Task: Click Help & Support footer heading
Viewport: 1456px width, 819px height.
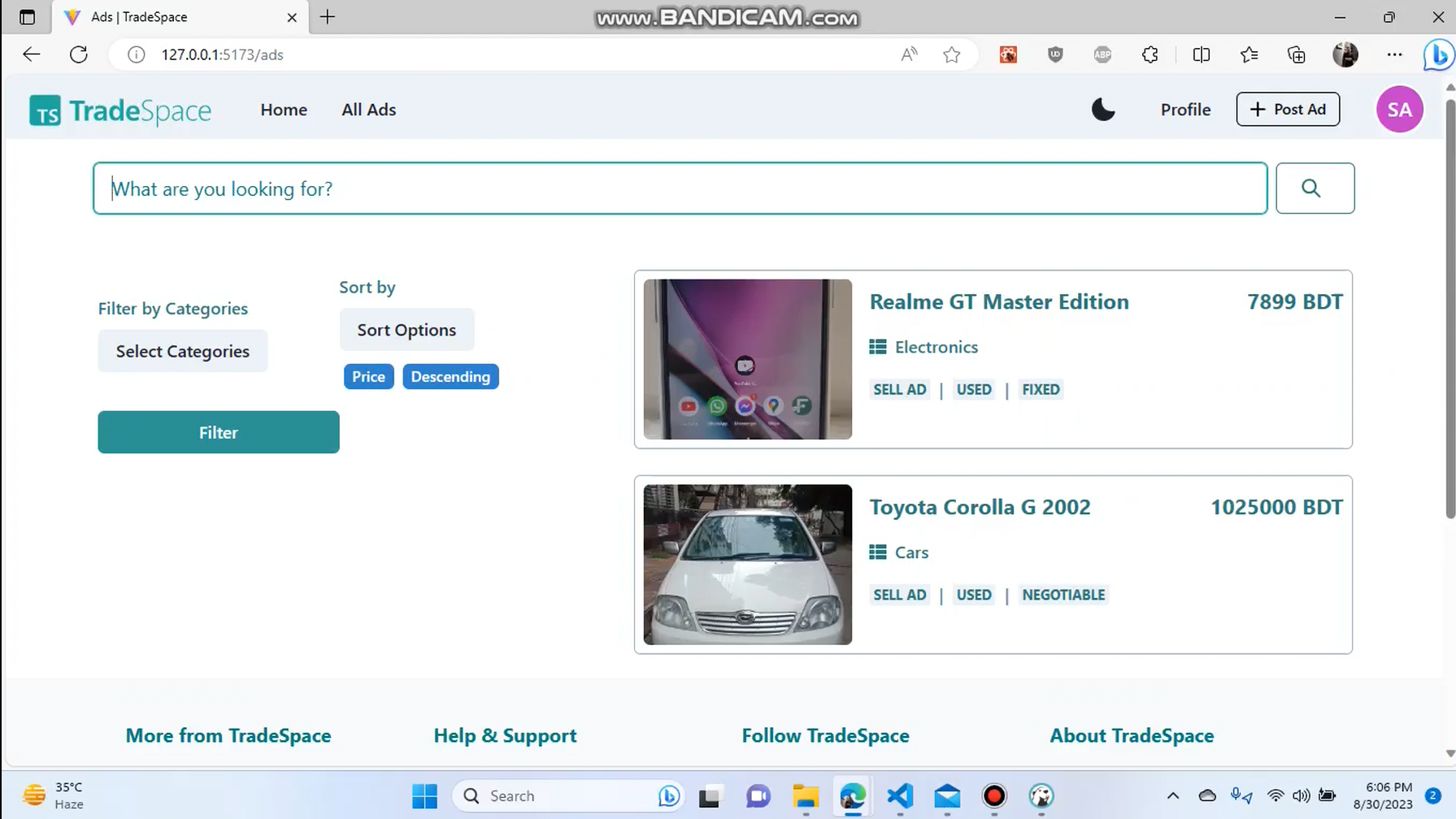Action: pyautogui.click(x=505, y=735)
